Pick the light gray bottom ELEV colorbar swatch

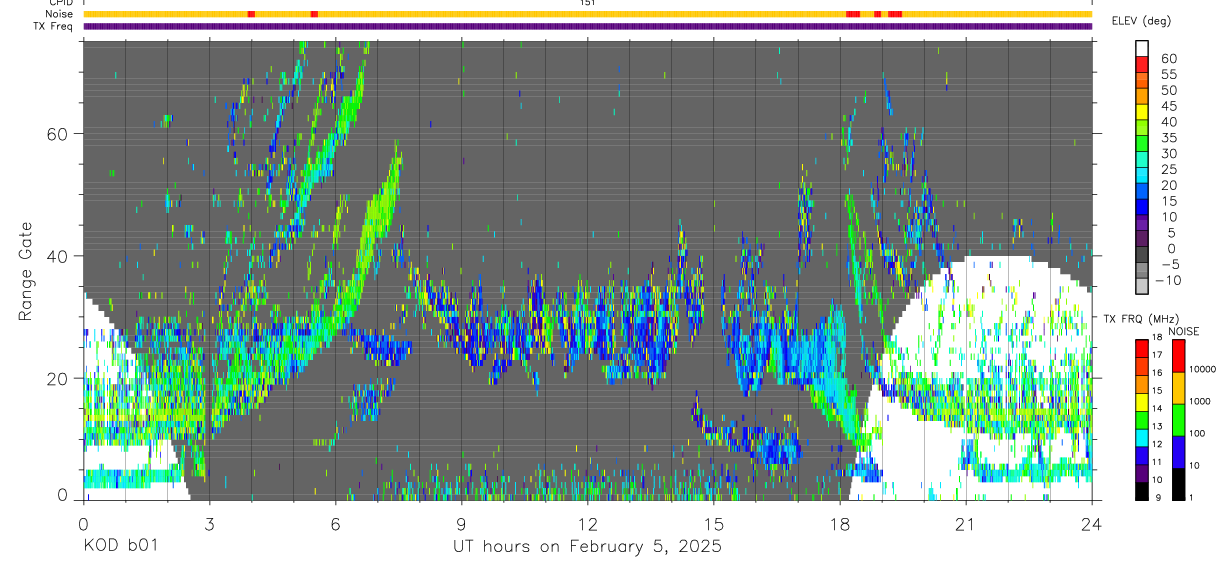1142,287
